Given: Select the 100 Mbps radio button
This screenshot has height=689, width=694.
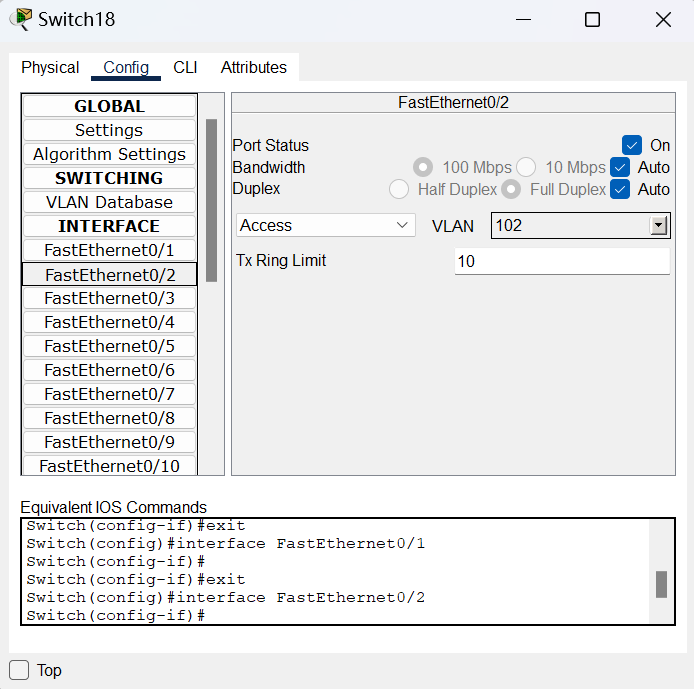Looking at the screenshot, I should [423, 167].
